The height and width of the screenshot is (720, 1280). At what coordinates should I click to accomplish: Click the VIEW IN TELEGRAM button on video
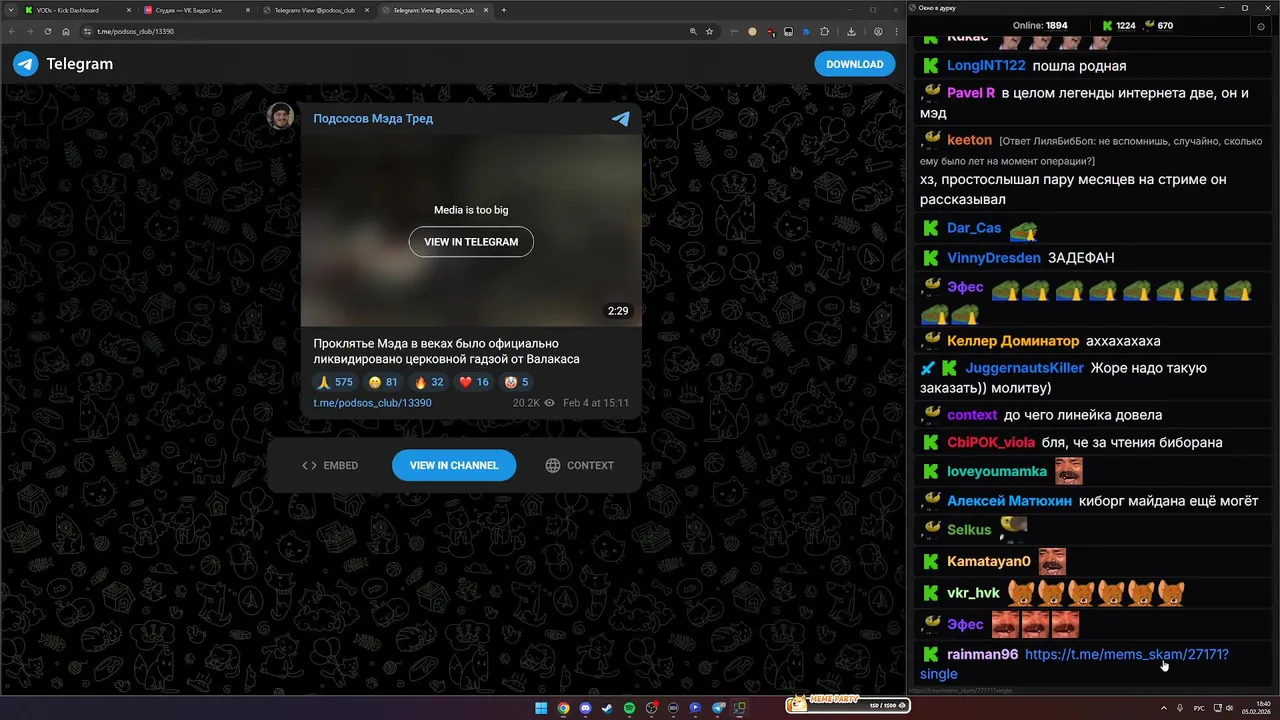pyautogui.click(x=471, y=241)
